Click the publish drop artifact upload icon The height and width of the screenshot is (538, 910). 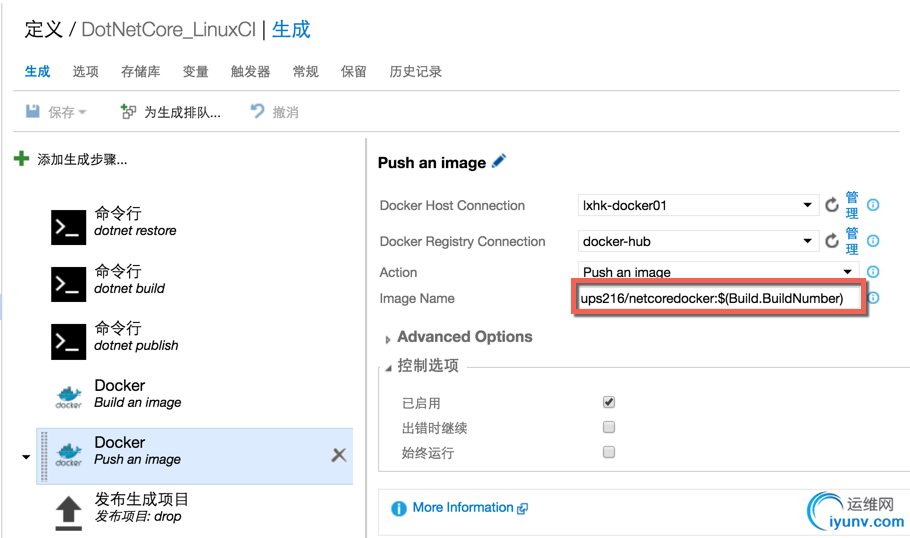coord(68,511)
